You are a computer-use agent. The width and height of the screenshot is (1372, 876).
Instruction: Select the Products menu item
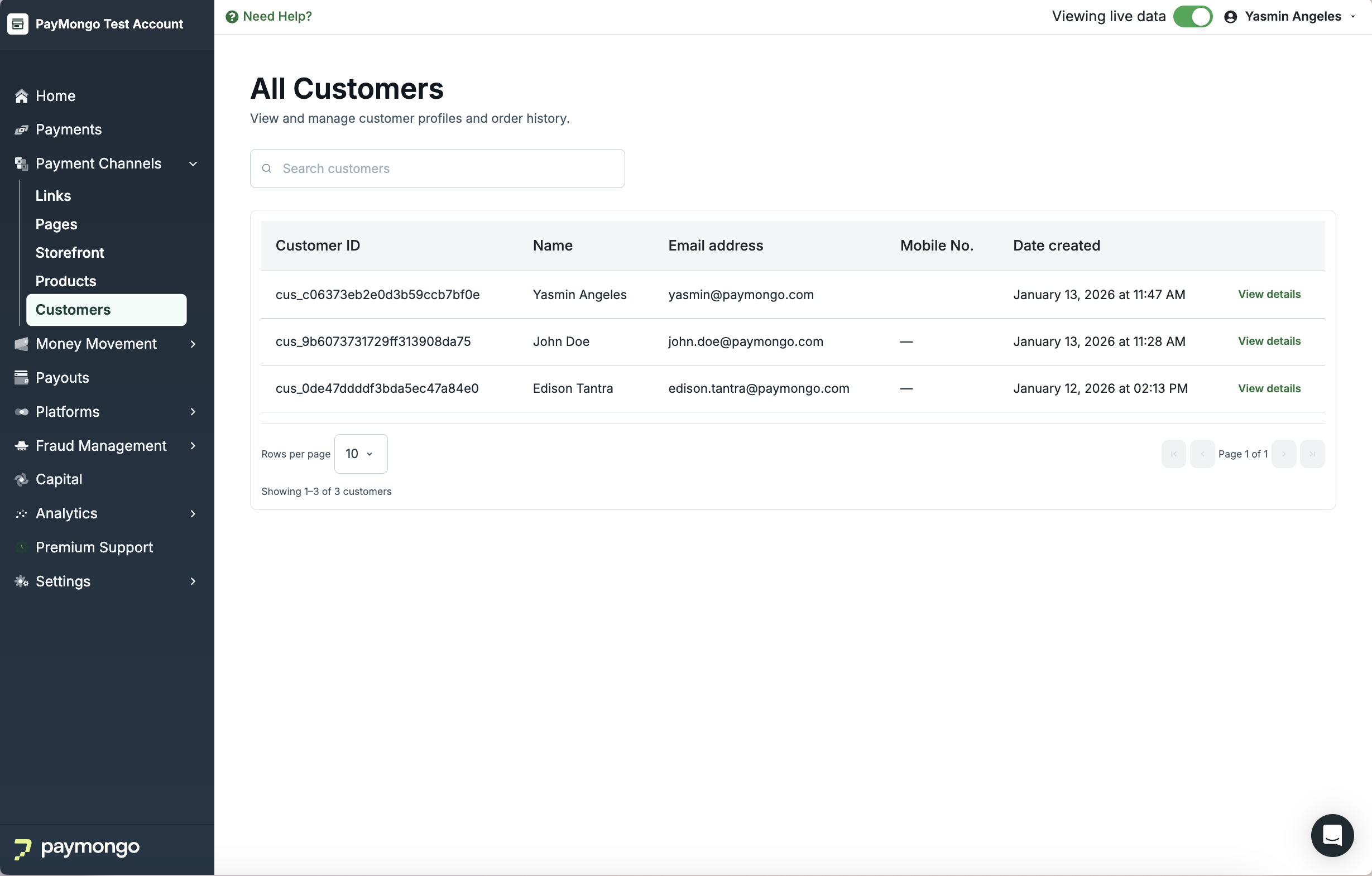click(x=65, y=281)
